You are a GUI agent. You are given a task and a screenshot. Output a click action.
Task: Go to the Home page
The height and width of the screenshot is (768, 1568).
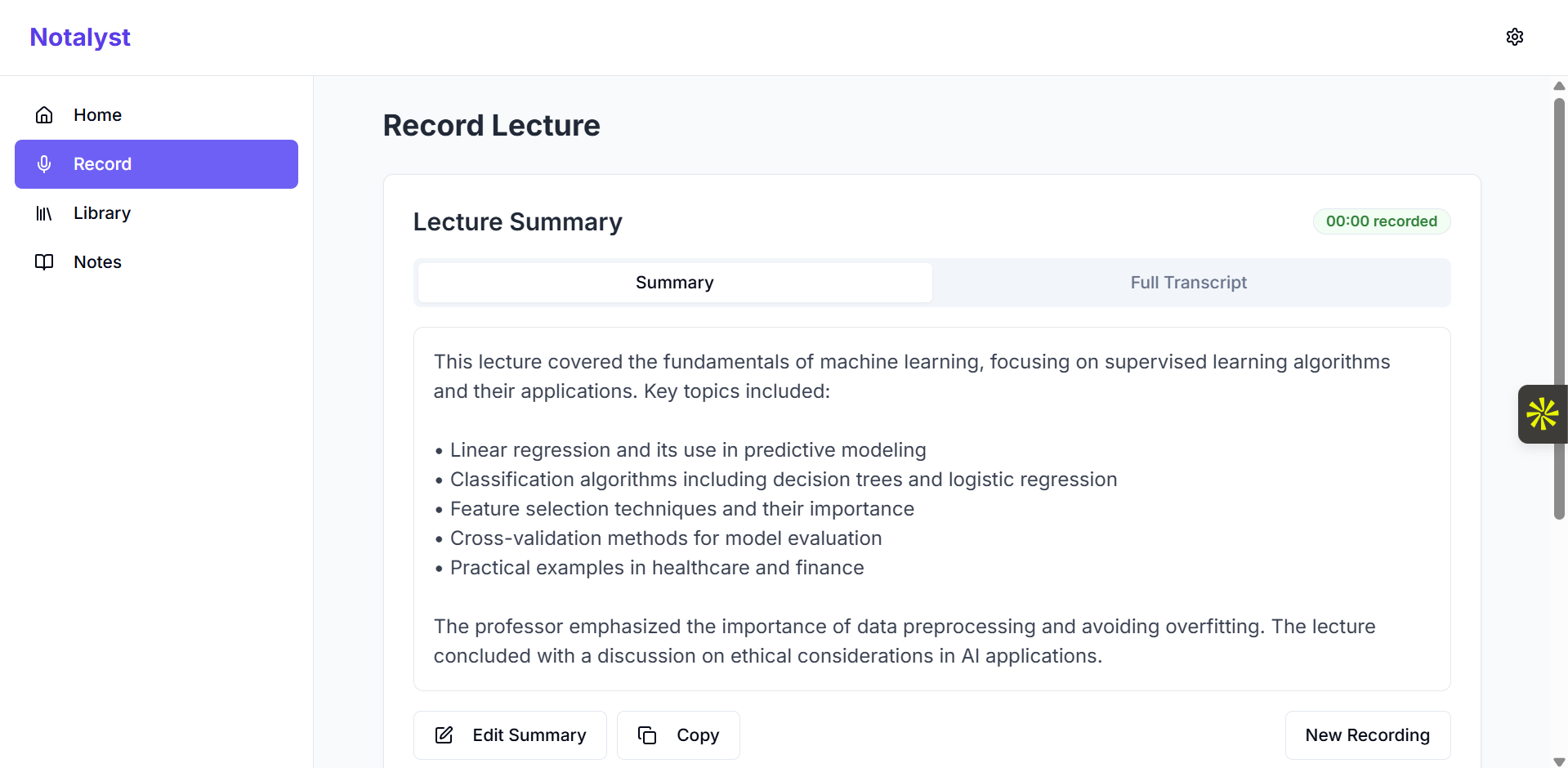point(97,115)
